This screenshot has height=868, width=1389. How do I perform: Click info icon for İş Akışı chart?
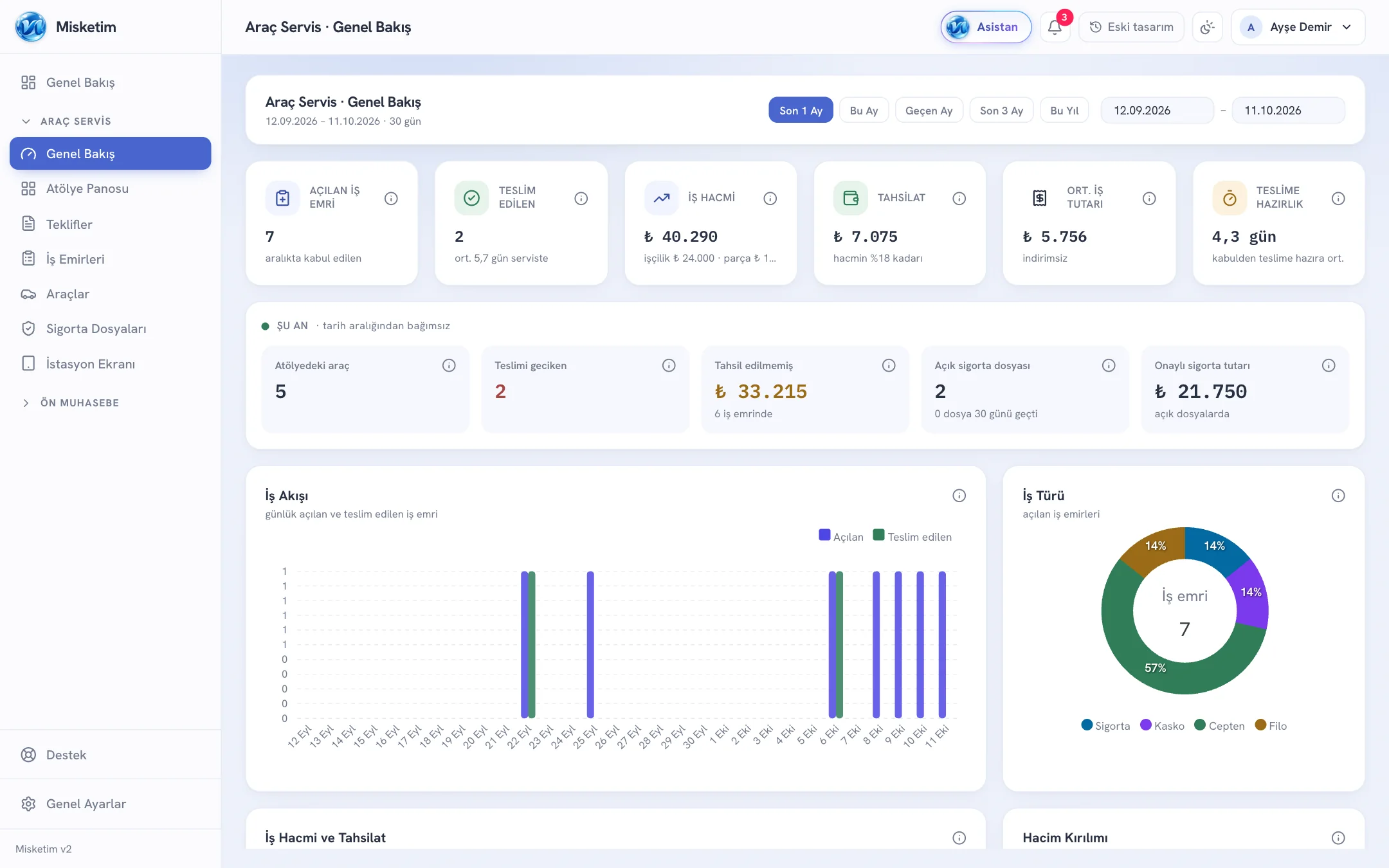(959, 495)
